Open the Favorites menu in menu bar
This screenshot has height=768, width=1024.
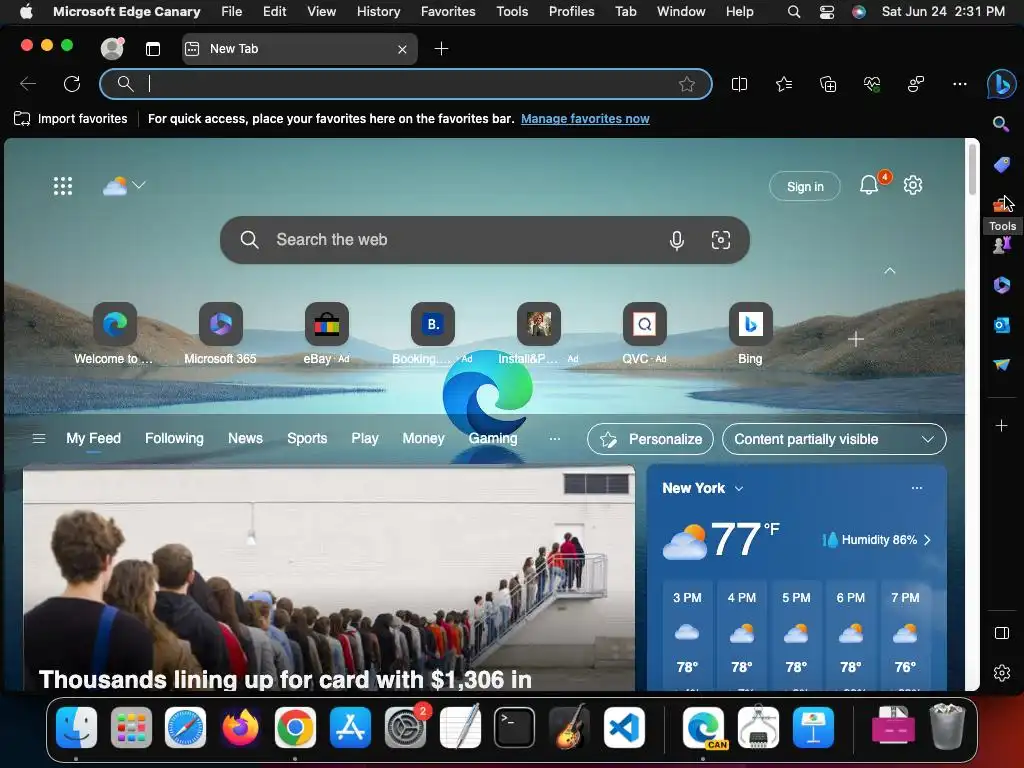pyautogui.click(x=448, y=11)
